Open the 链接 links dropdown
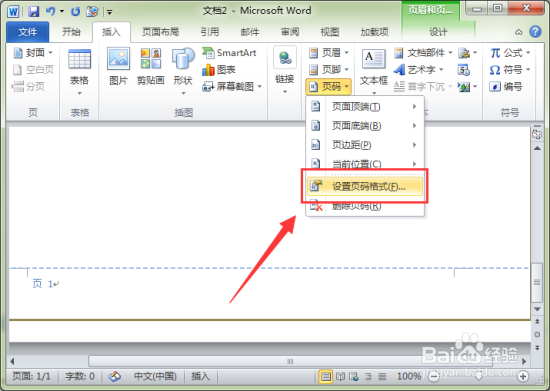This screenshot has width=550, height=391. tap(285, 71)
